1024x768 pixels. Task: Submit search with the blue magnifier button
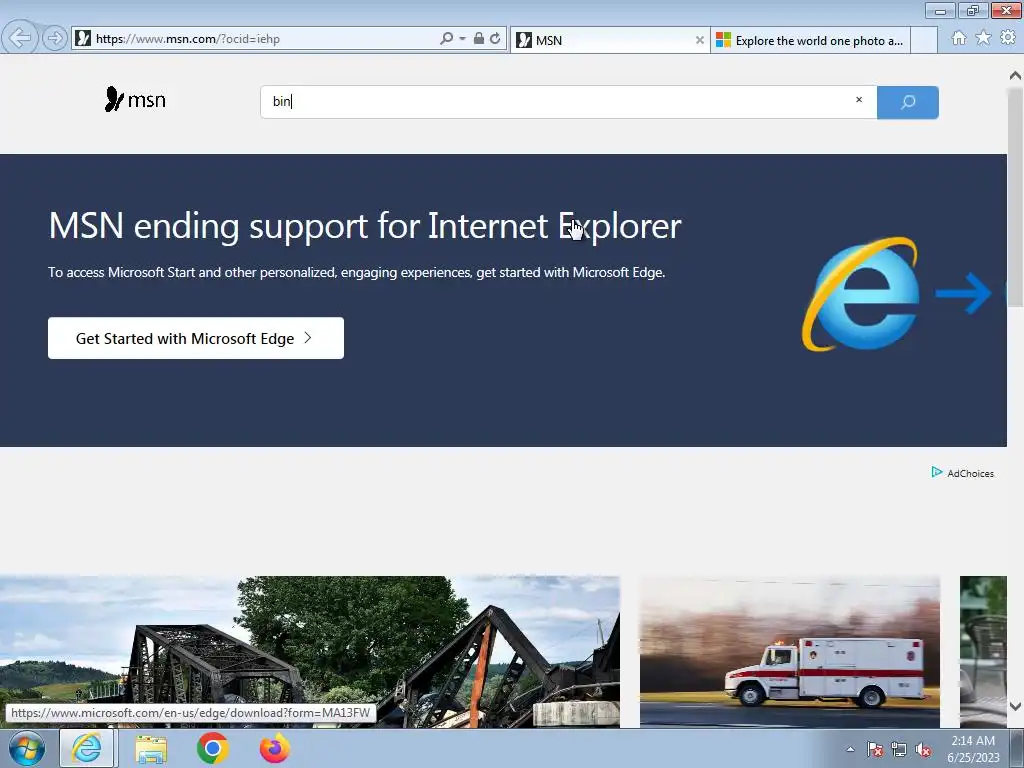[908, 102]
